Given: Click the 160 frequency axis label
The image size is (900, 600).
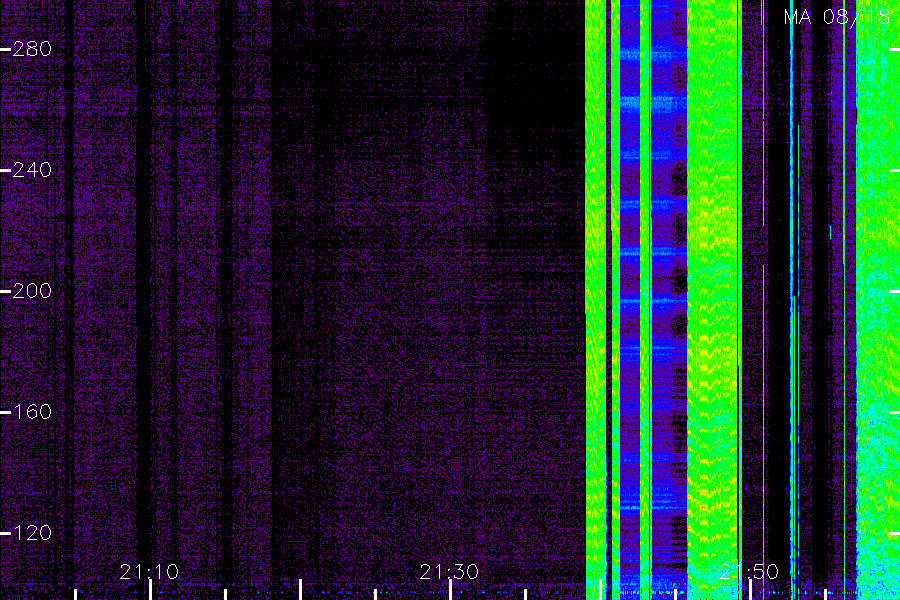Looking at the screenshot, I should click(32, 412).
